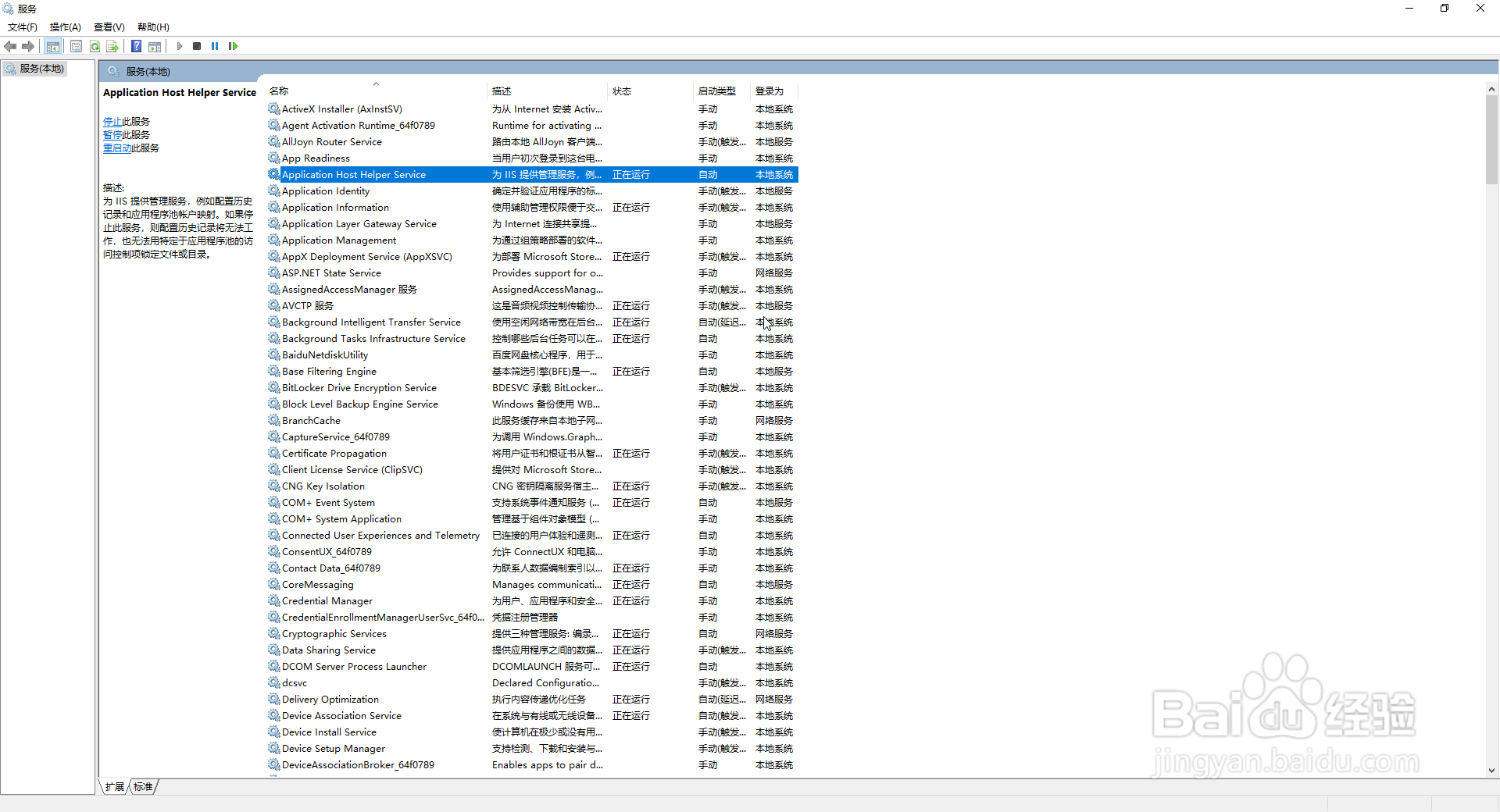This screenshot has height=812, width=1500.
Task: Sort by the 状态 column header
Action: [x=651, y=91]
